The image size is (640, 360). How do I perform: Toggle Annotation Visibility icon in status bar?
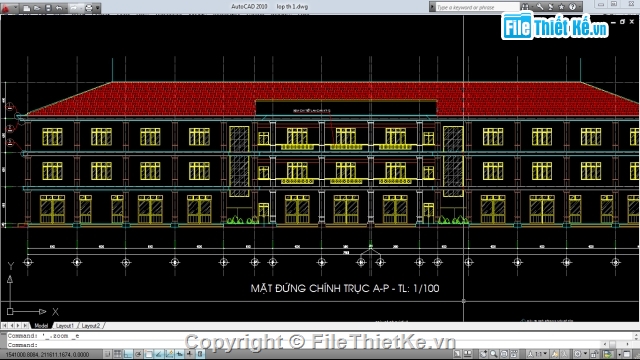[555, 354]
